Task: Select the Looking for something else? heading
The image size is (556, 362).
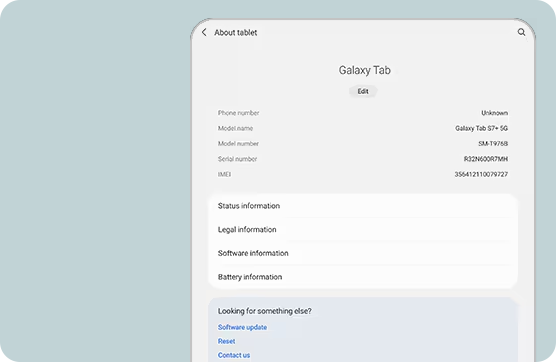Action: [265, 311]
